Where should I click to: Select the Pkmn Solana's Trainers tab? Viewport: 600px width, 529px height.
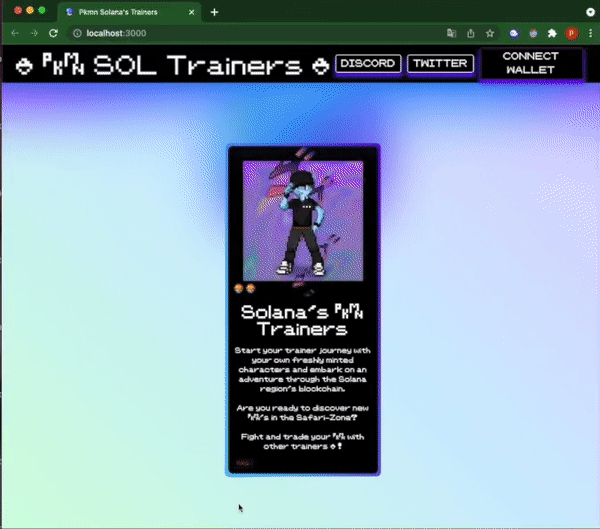(x=129, y=12)
